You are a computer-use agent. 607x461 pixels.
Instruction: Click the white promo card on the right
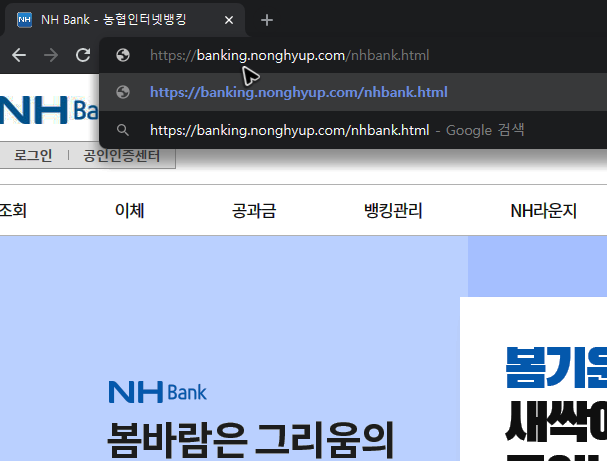[533, 379]
